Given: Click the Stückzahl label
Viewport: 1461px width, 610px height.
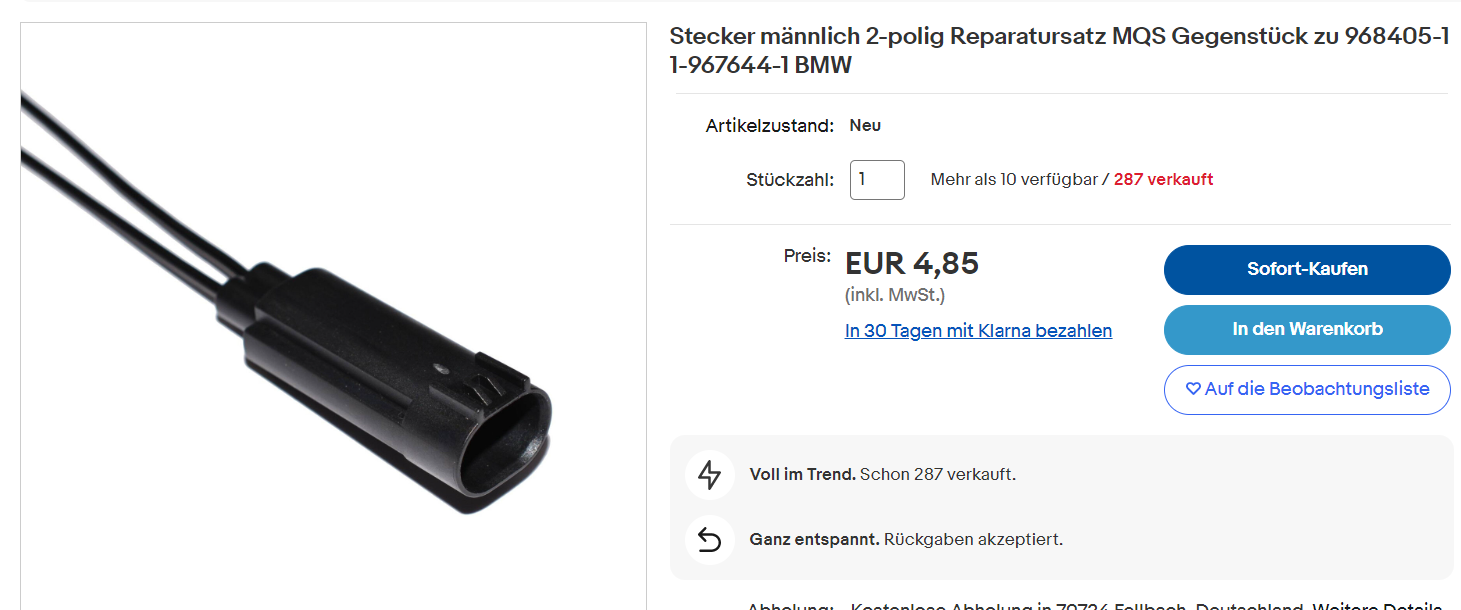Looking at the screenshot, I should click(789, 180).
